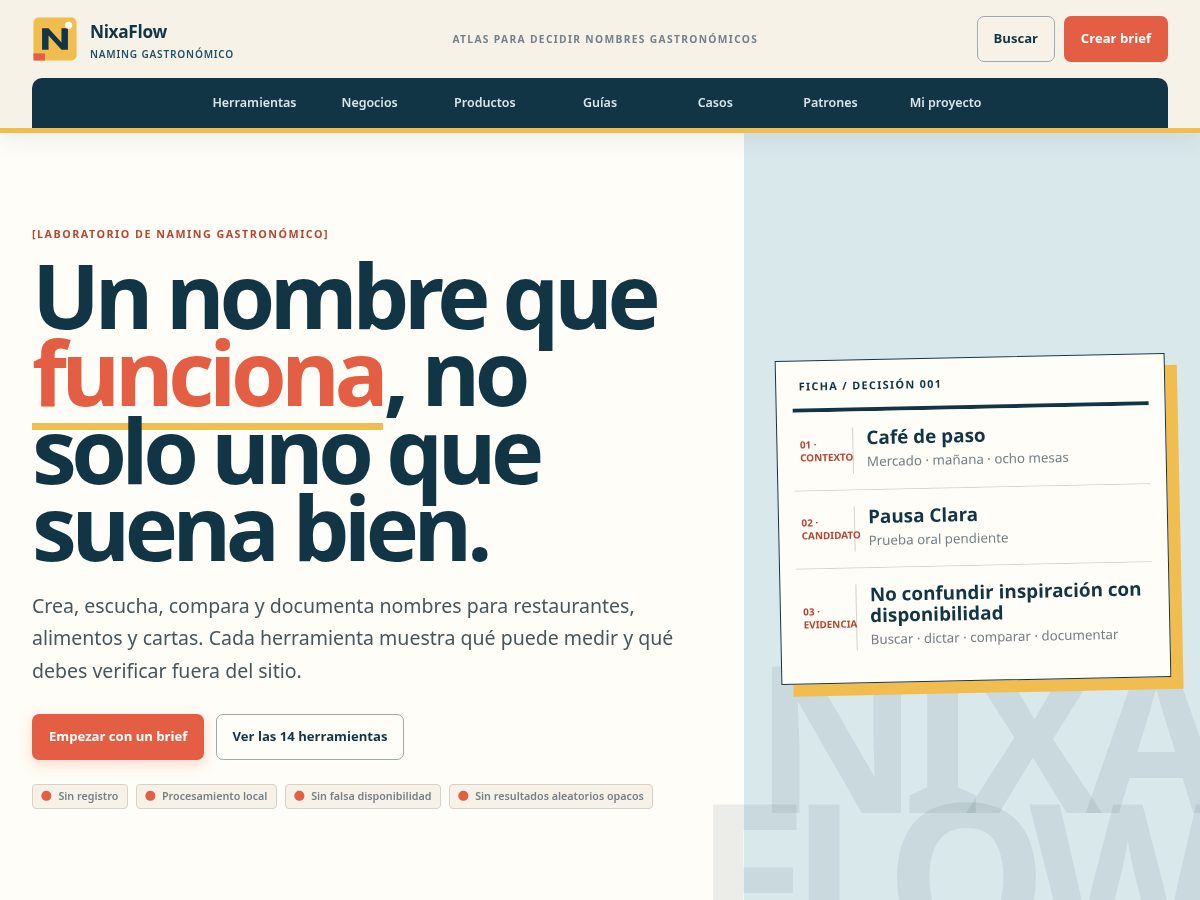Click the Procesamiento local badge
Image resolution: width=1200 pixels, height=900 pixels.
click(206, 796)
